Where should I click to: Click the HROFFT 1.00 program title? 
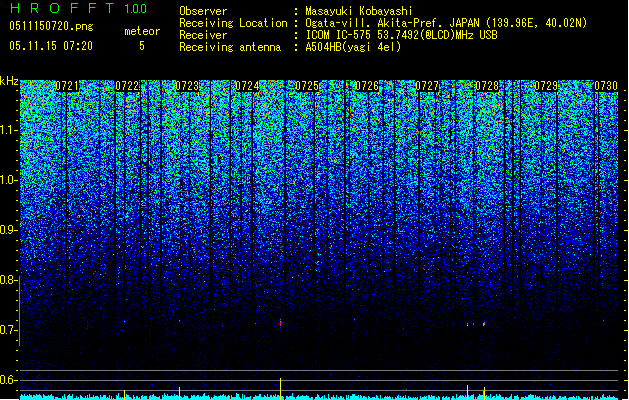[79, 8]
